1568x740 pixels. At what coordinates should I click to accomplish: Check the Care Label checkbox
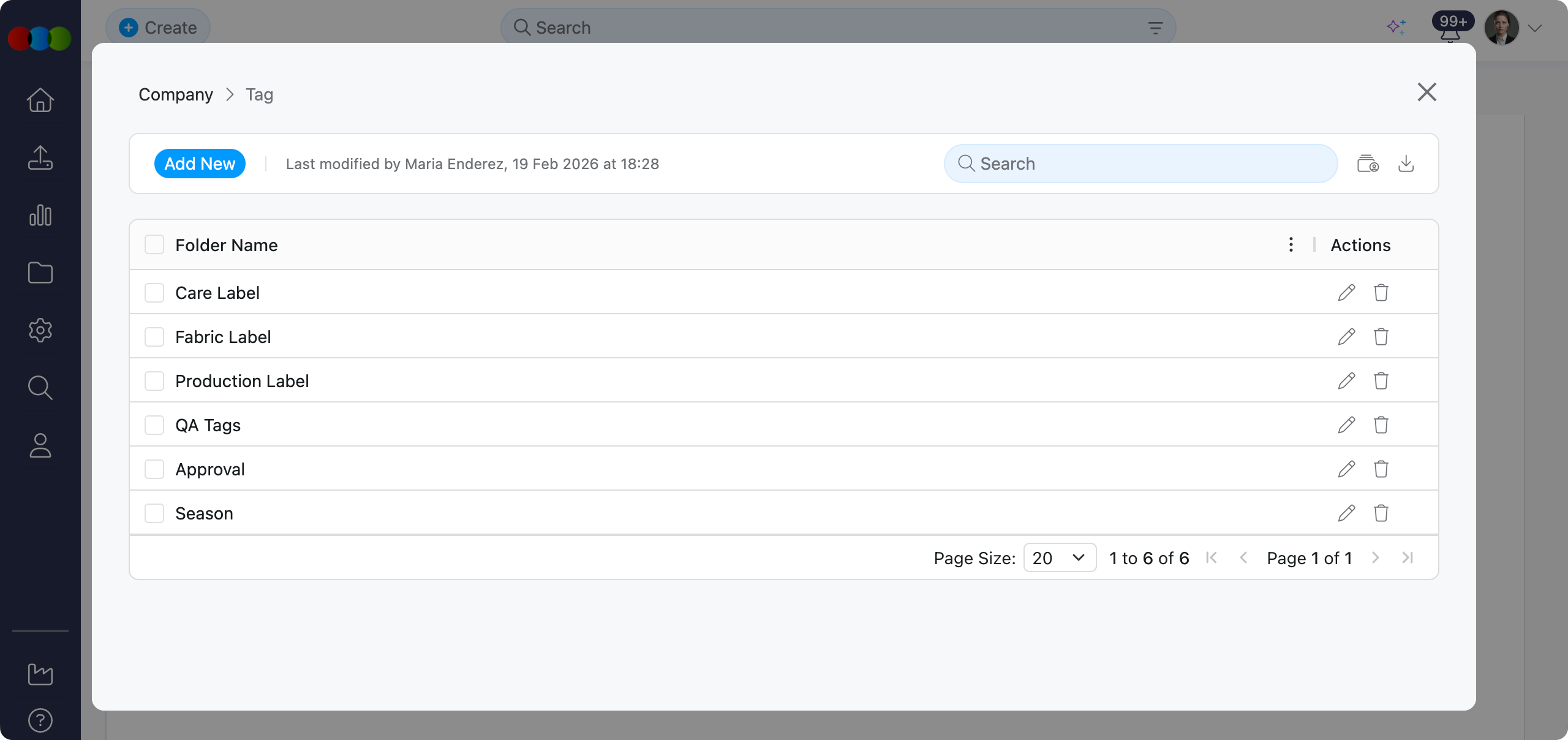pos(154,293)
